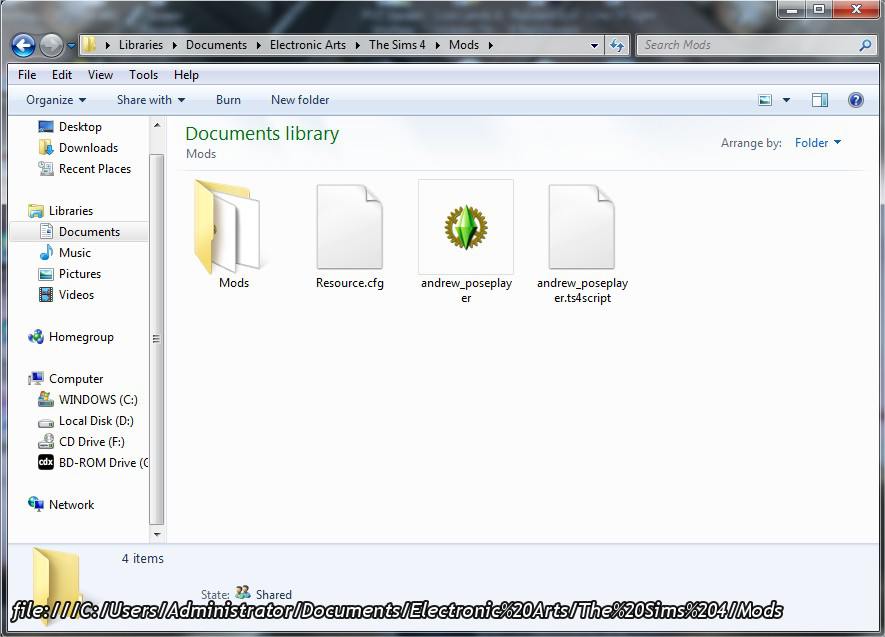The width and height of the screenshot is (885, 637).
Task: Select Downloads in the navigation pane
Action: (x=88, y=148)
